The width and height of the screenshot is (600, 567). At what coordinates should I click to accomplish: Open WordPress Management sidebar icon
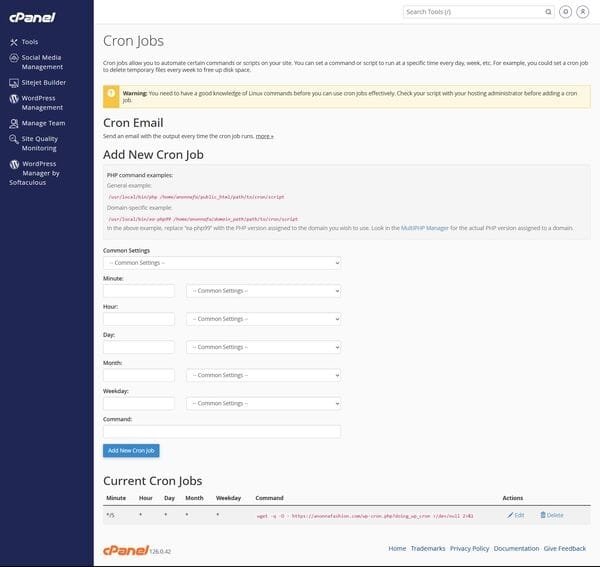(14, 99)
